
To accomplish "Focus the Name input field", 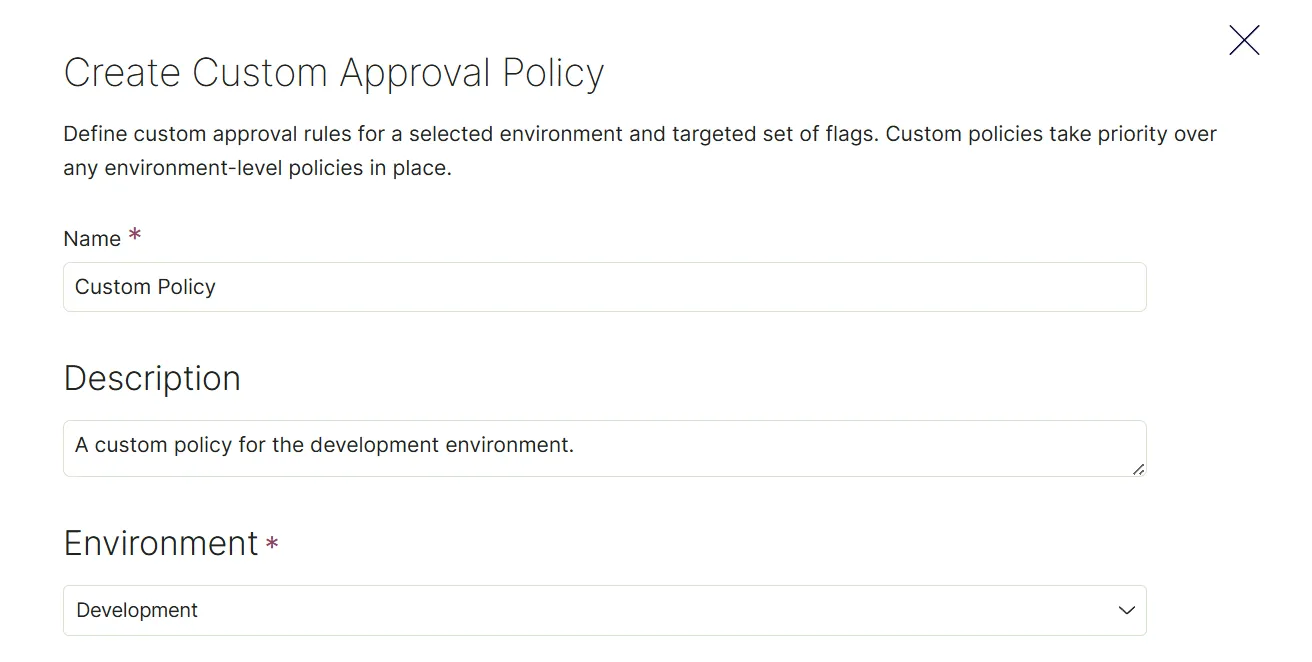I will 605,287.
